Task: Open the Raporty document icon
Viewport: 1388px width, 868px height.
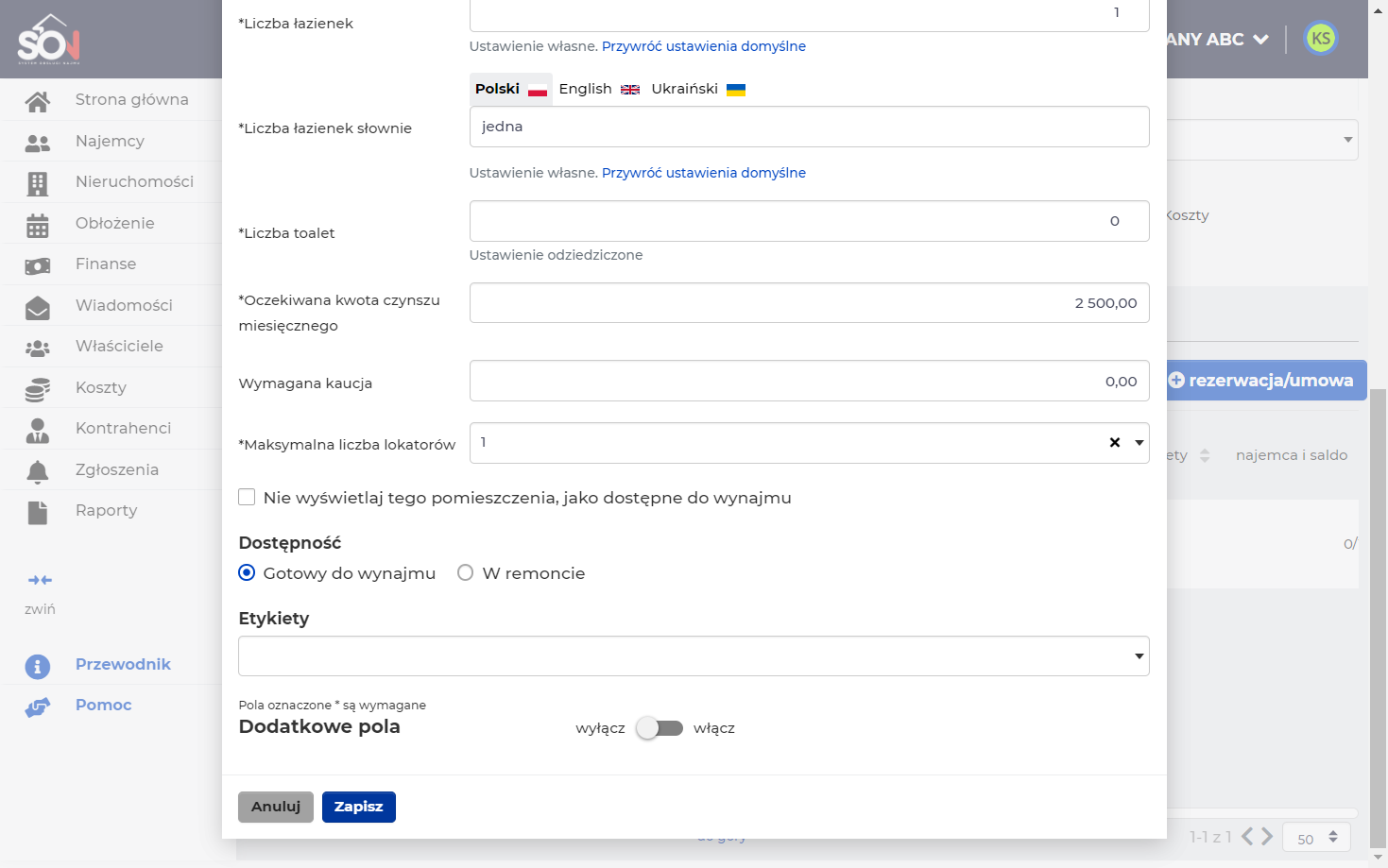Action: [x=38, y=512]
